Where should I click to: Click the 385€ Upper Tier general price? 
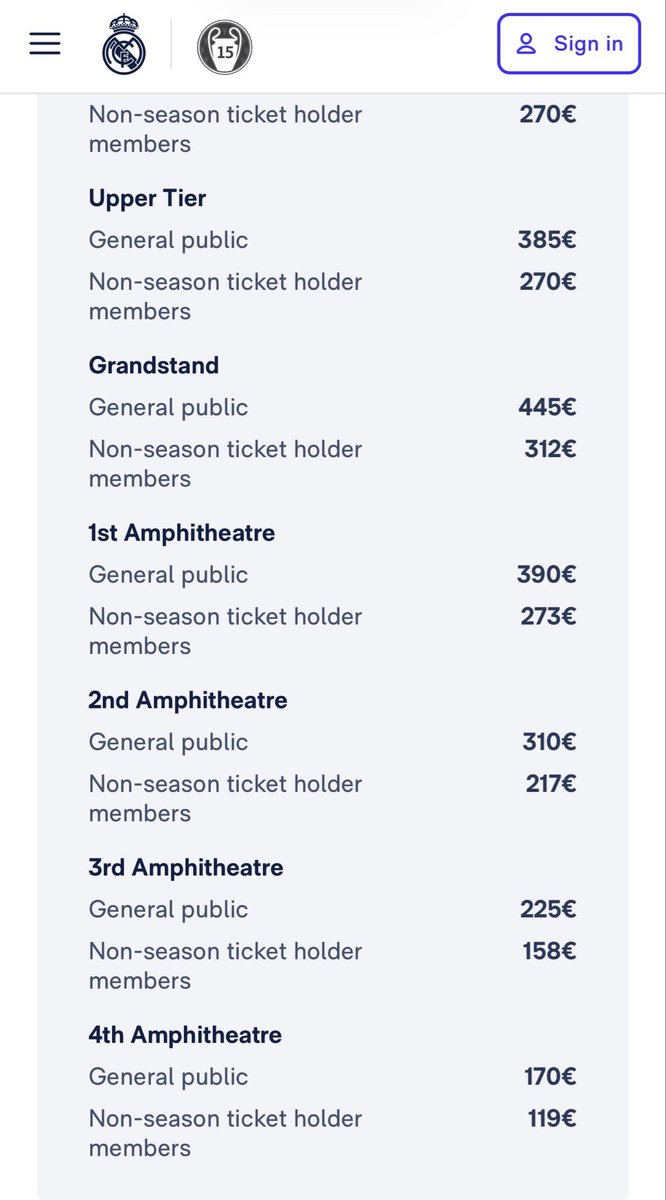(547, 240)
